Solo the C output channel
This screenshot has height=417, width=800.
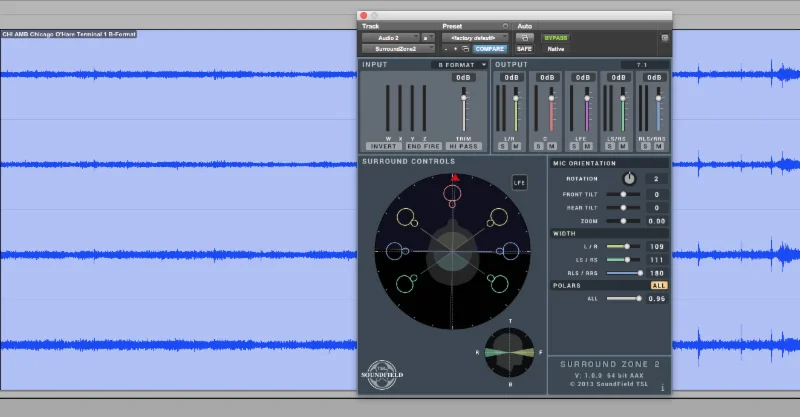539,146
